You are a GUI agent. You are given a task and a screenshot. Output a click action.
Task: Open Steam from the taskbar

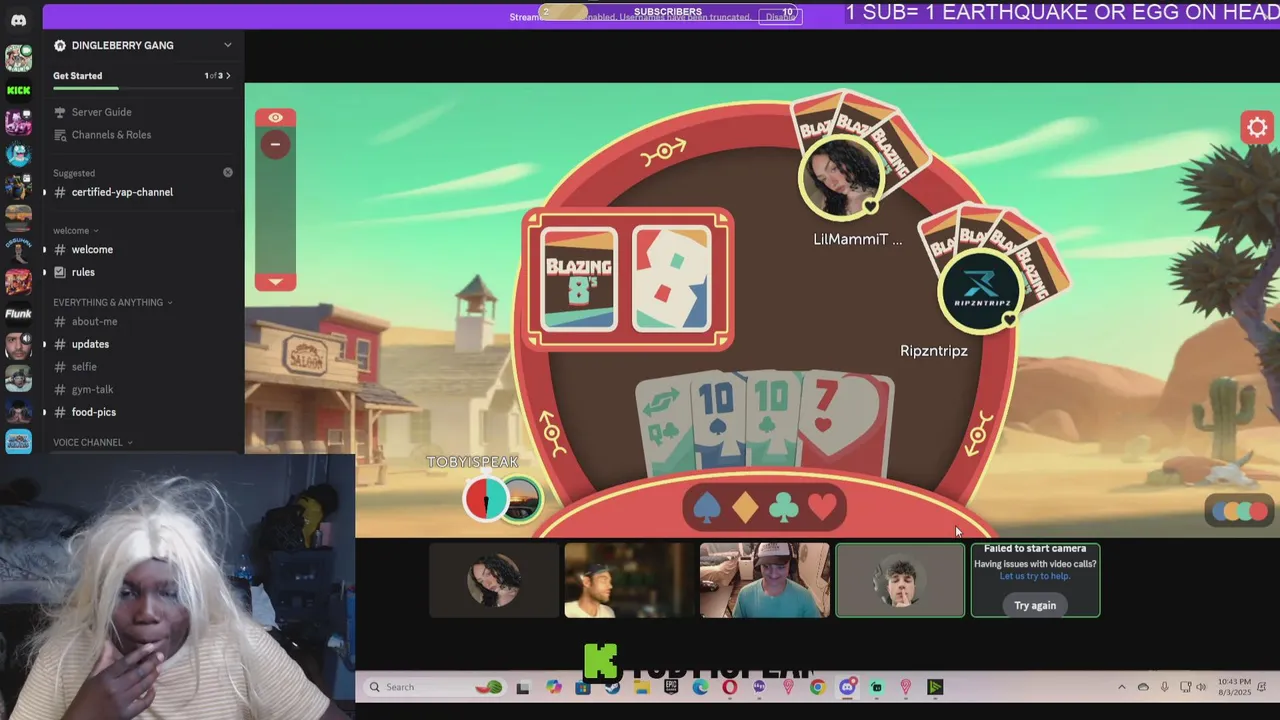tap(612, 687)
